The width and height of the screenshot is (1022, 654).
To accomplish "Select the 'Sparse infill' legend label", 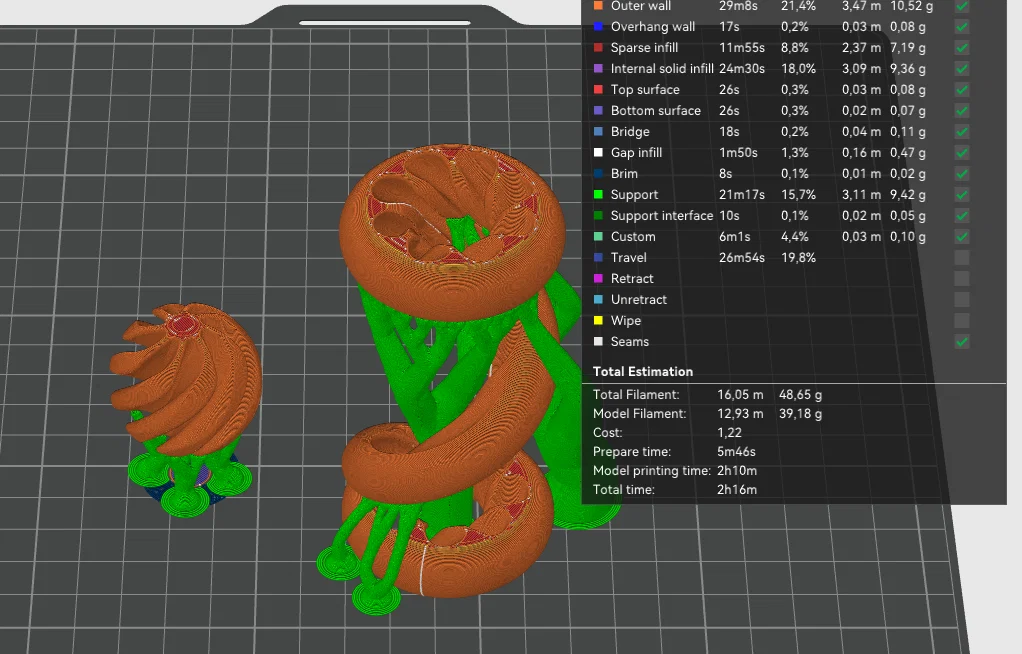I will click(645, 48).
